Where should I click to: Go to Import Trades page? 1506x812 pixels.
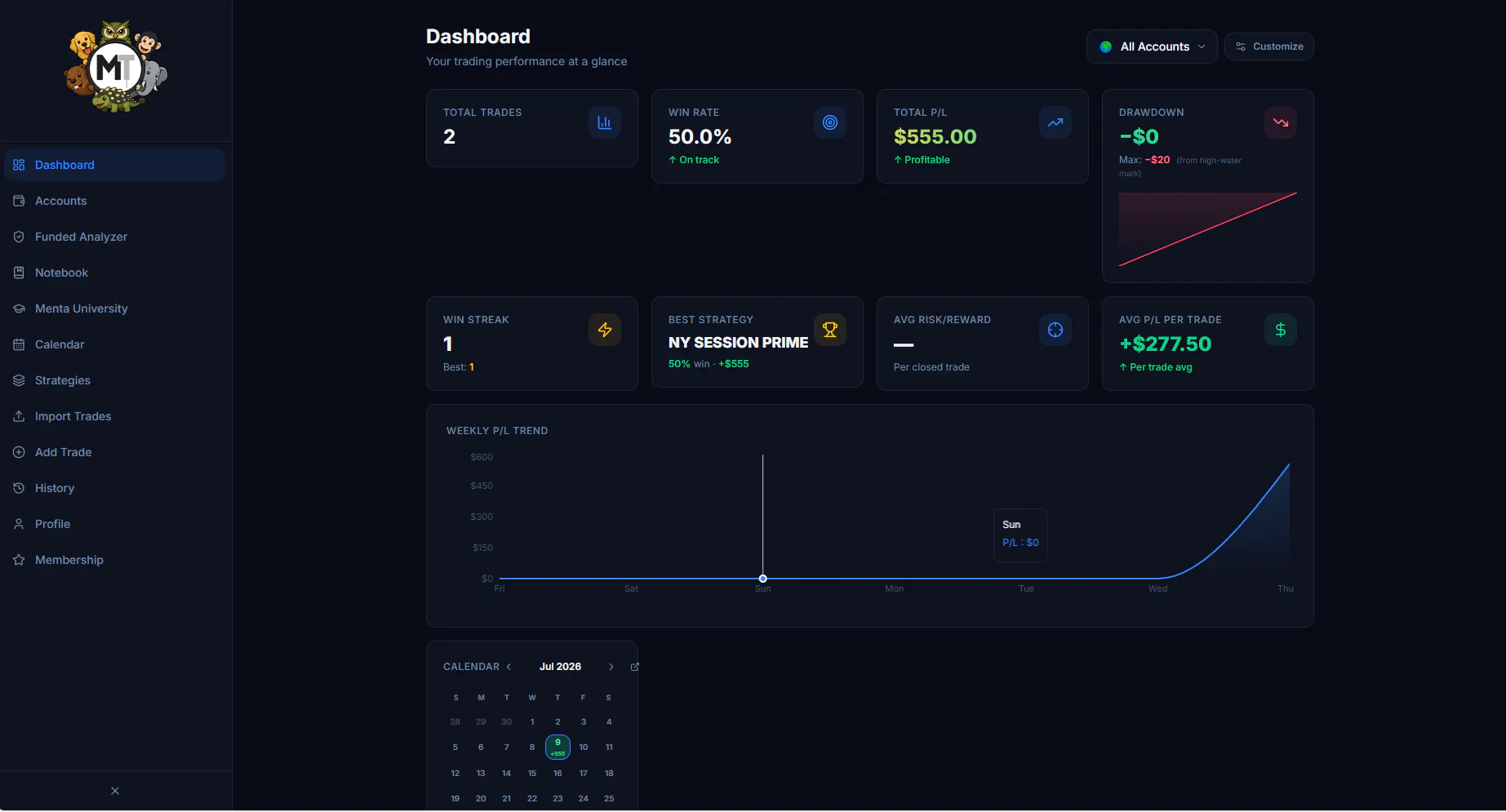pos(114,416)
